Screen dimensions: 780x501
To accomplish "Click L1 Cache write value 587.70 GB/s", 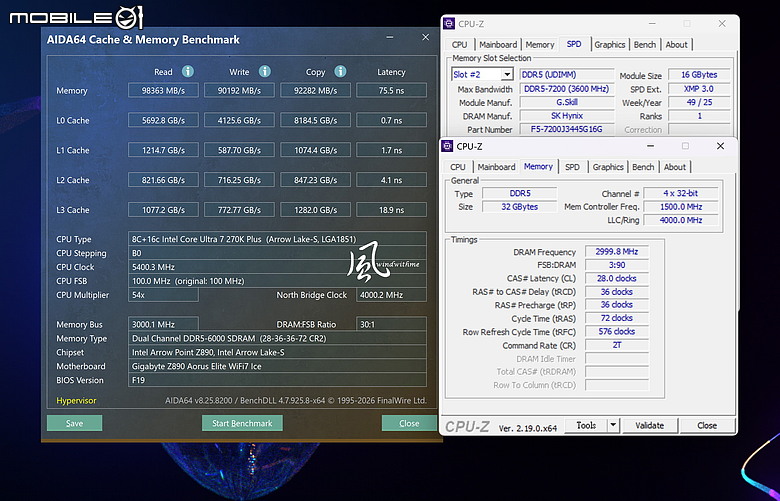I will point(239,150).
